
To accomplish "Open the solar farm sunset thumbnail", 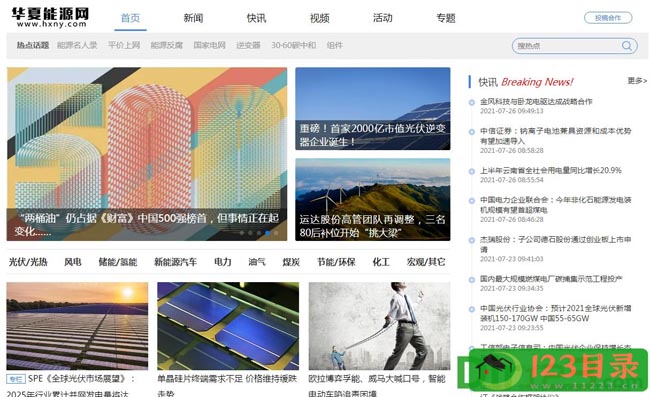I will point(77,326).
